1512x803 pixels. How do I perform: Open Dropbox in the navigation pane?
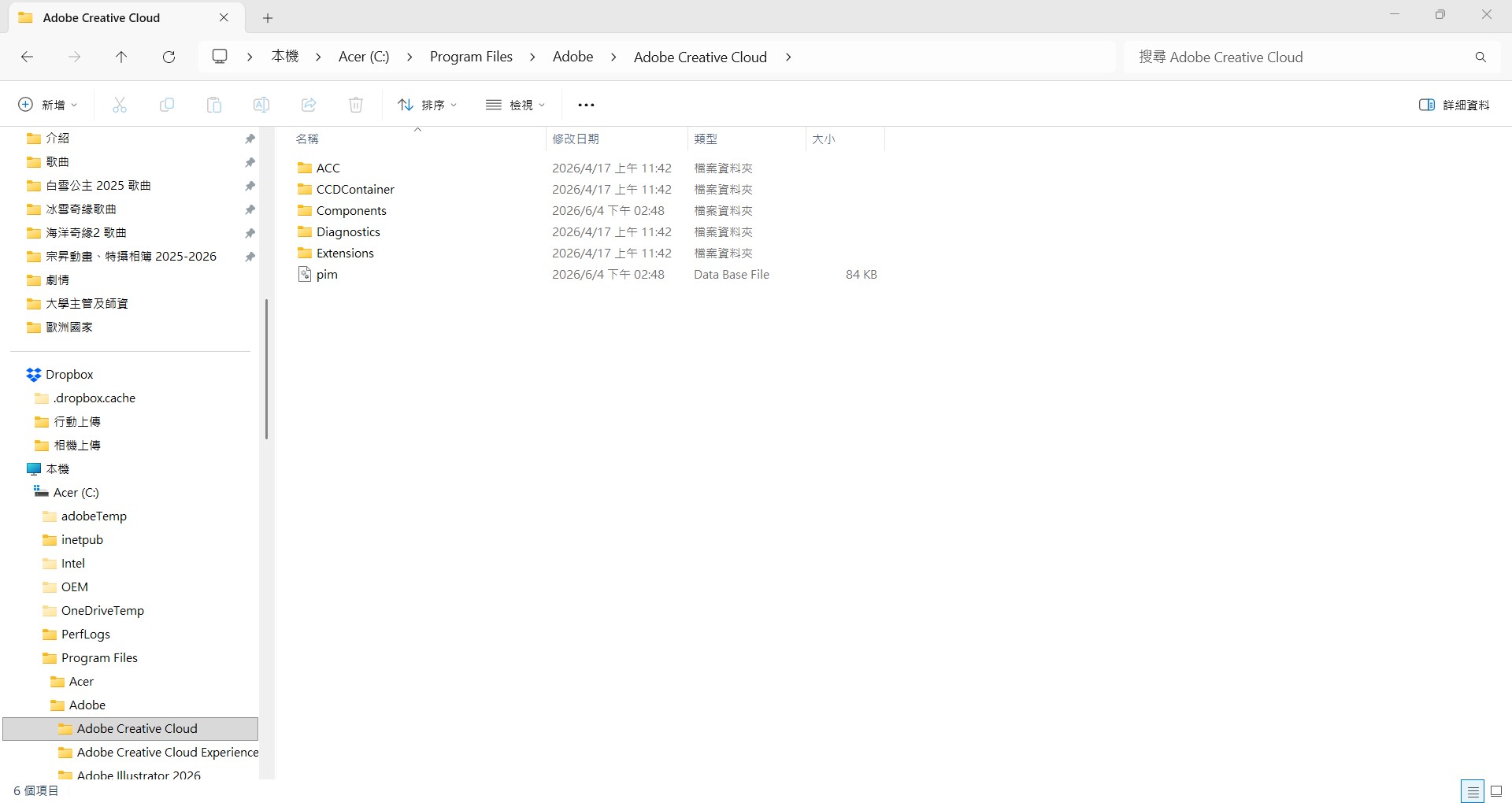pyautogui.click(x=69, y=375)
